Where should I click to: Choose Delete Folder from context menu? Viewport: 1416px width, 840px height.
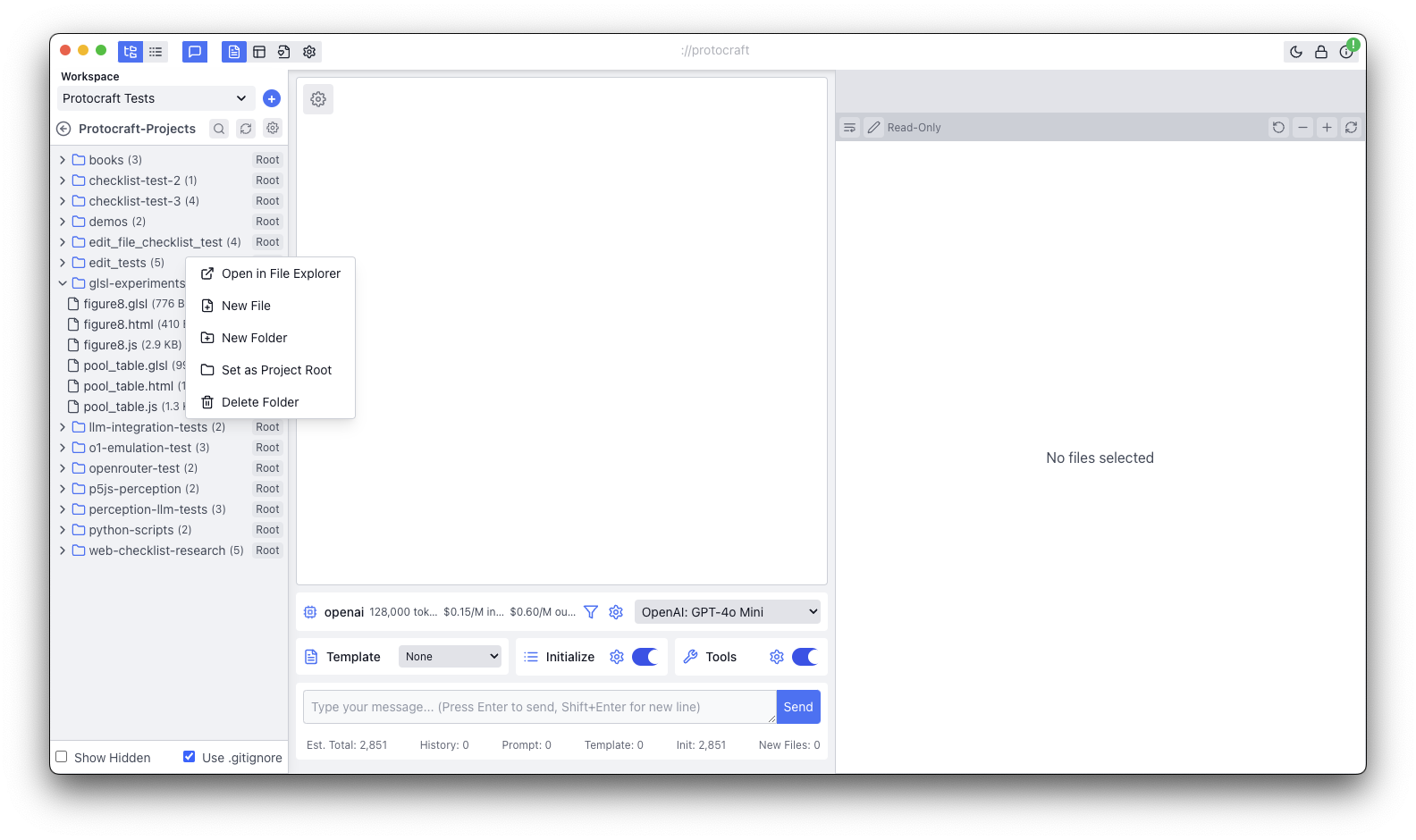click(x=260, y=402)
